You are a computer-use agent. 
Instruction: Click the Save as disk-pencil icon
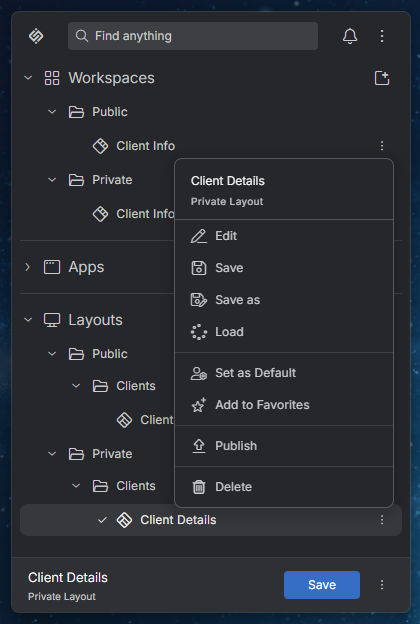click(199, 300)
